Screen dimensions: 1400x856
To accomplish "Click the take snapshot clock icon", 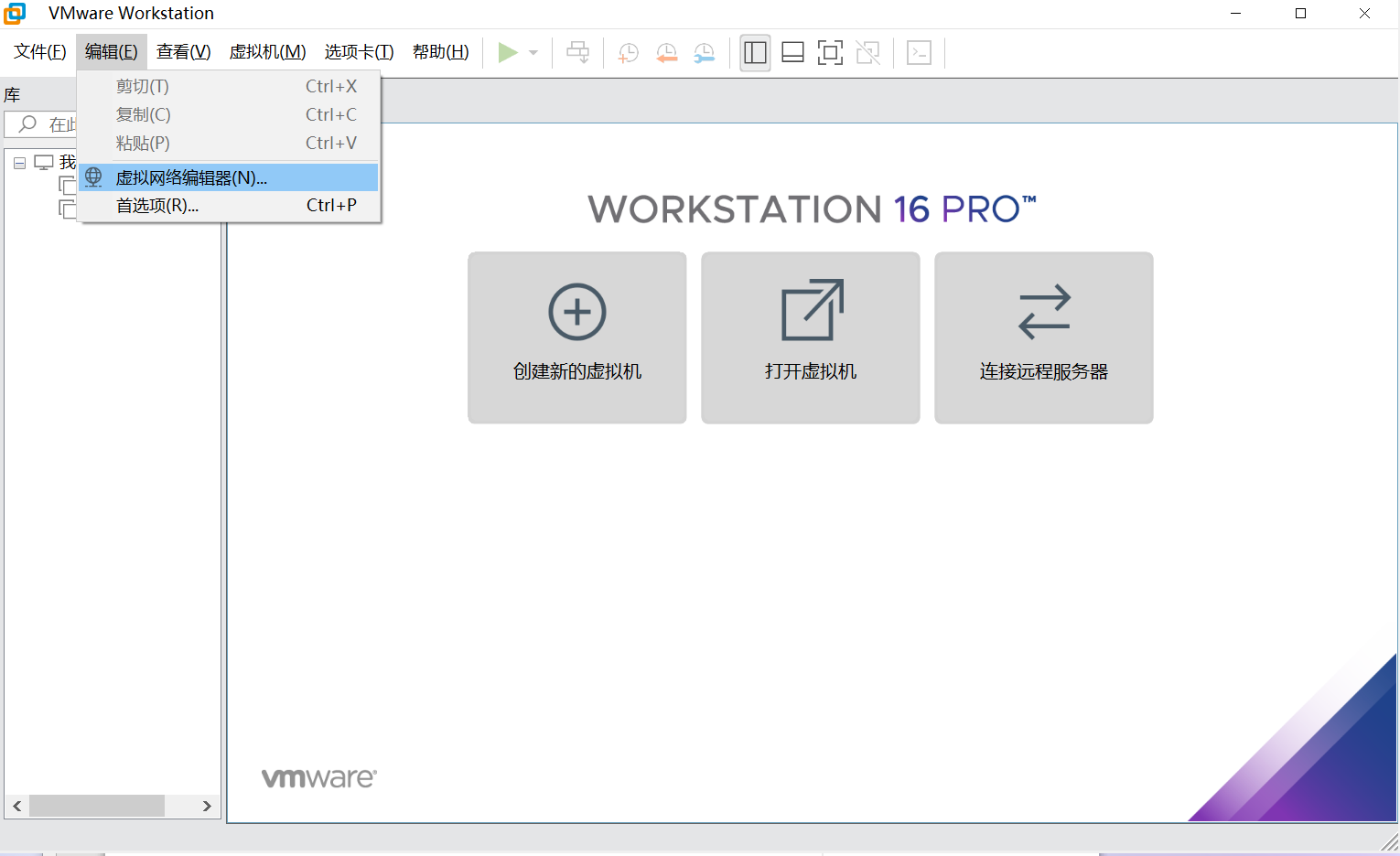I will 629,52.
